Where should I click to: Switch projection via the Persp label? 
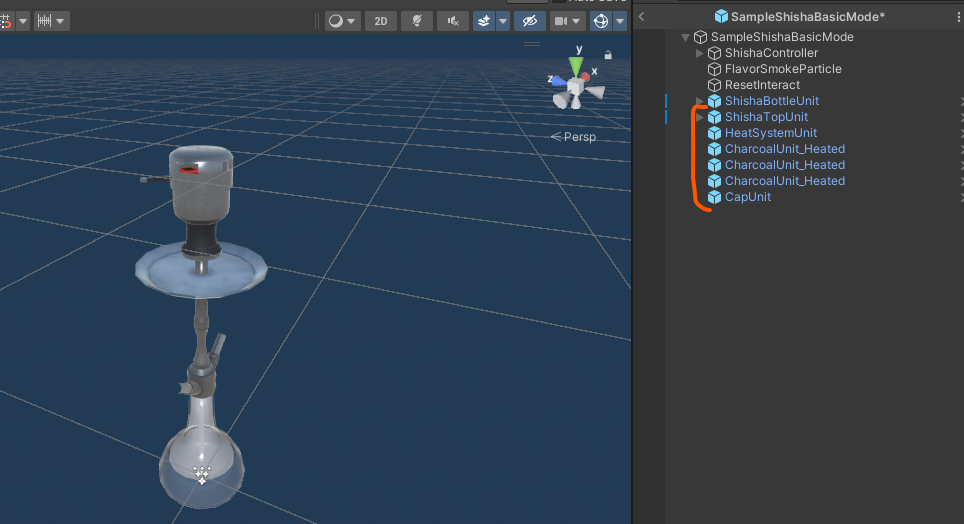(573, 137)
